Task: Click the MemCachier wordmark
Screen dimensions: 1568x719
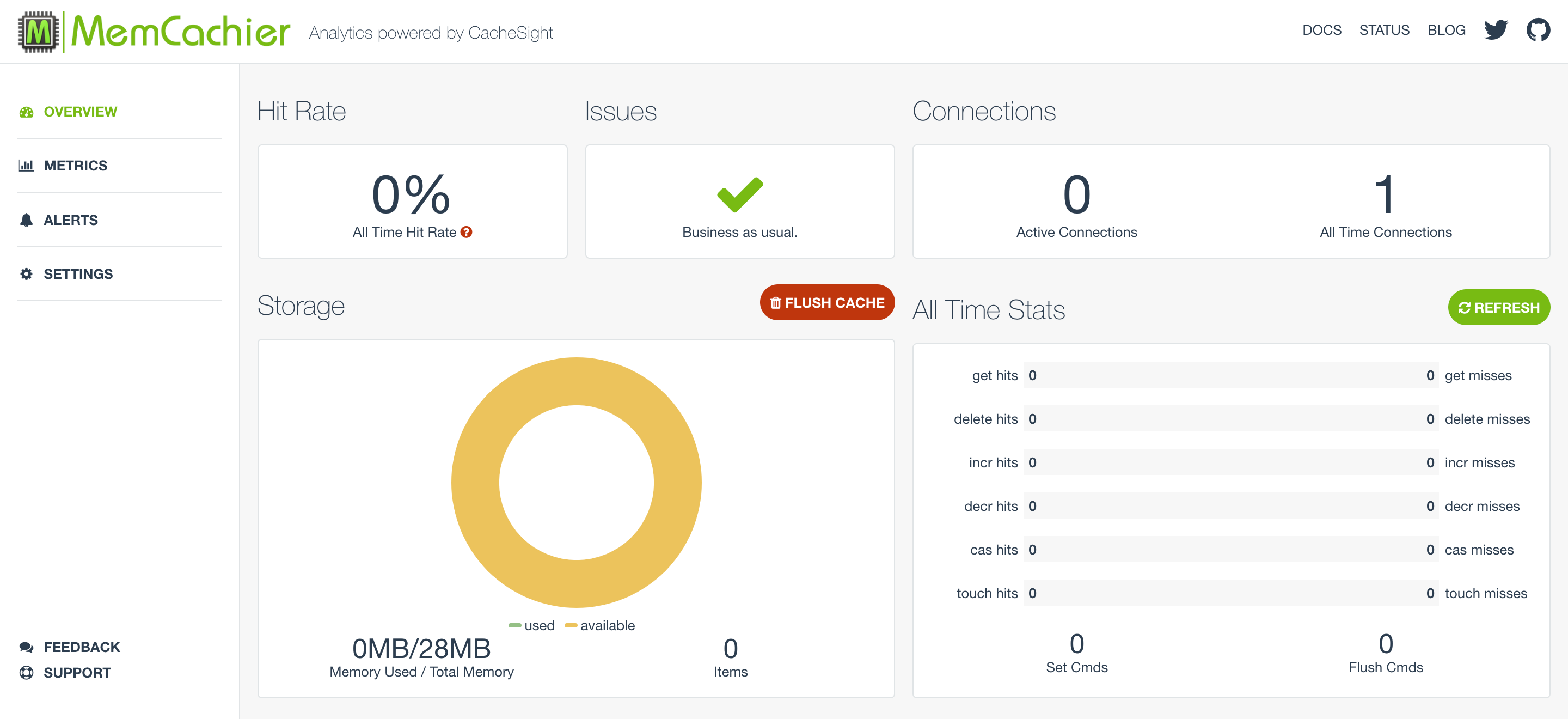Action: [181, 32]
